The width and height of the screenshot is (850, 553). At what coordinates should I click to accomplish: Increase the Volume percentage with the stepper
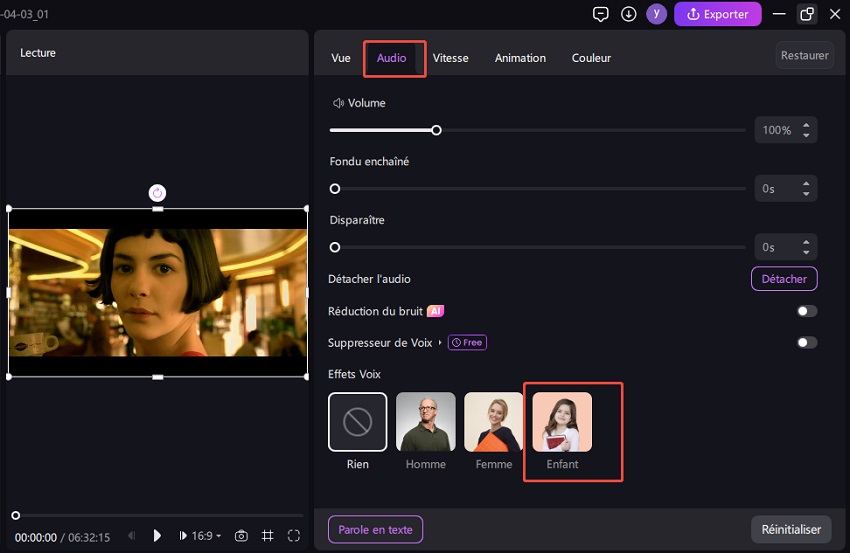pyautogui.click(x=807, y=125)
